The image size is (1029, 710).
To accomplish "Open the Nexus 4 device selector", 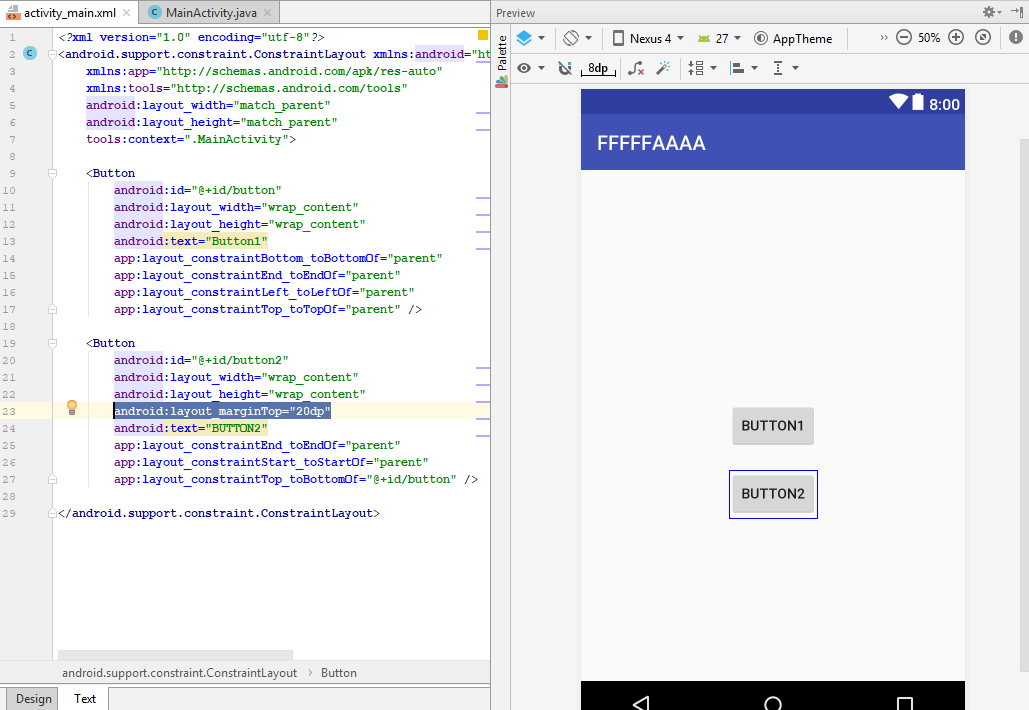I will click(x=648, y=39).
